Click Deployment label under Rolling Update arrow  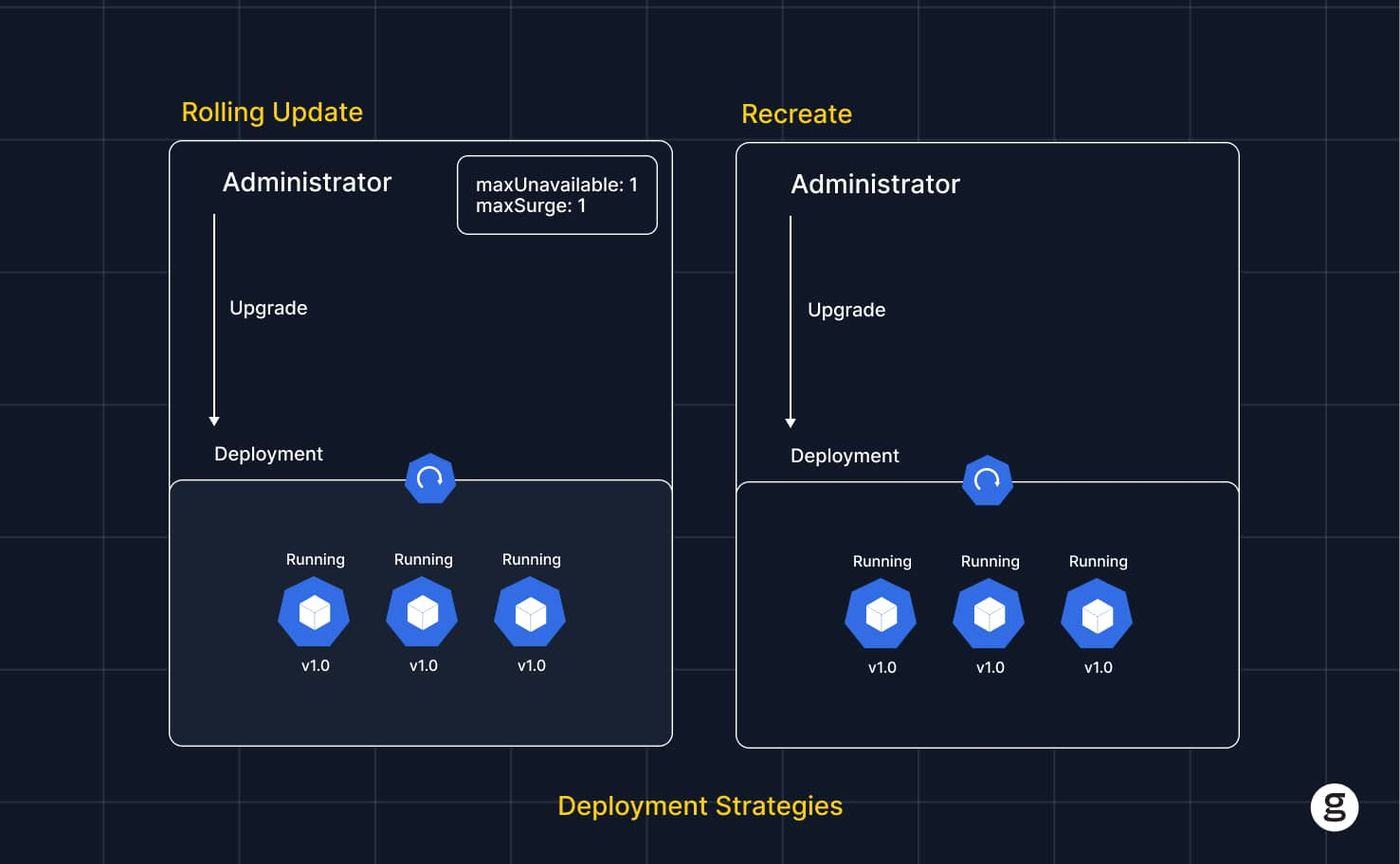tap(268, 454)
